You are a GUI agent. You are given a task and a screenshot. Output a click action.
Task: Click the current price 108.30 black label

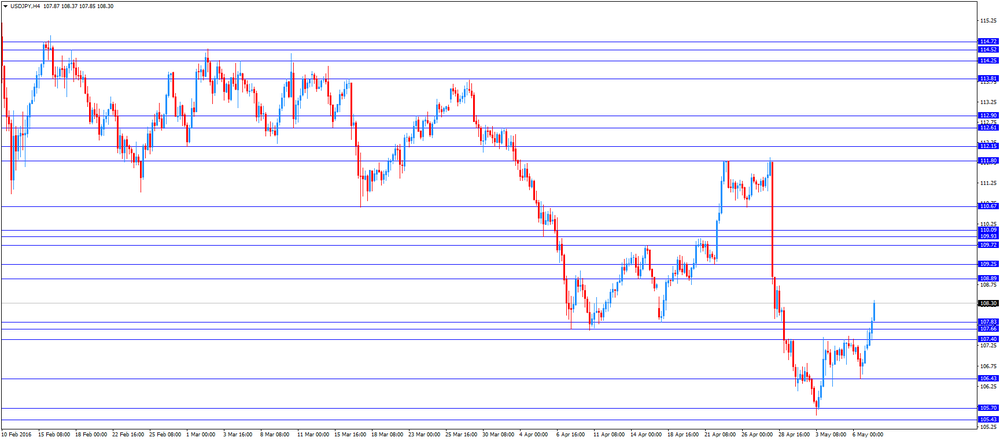pyautogui.click(x=988, y=303)
